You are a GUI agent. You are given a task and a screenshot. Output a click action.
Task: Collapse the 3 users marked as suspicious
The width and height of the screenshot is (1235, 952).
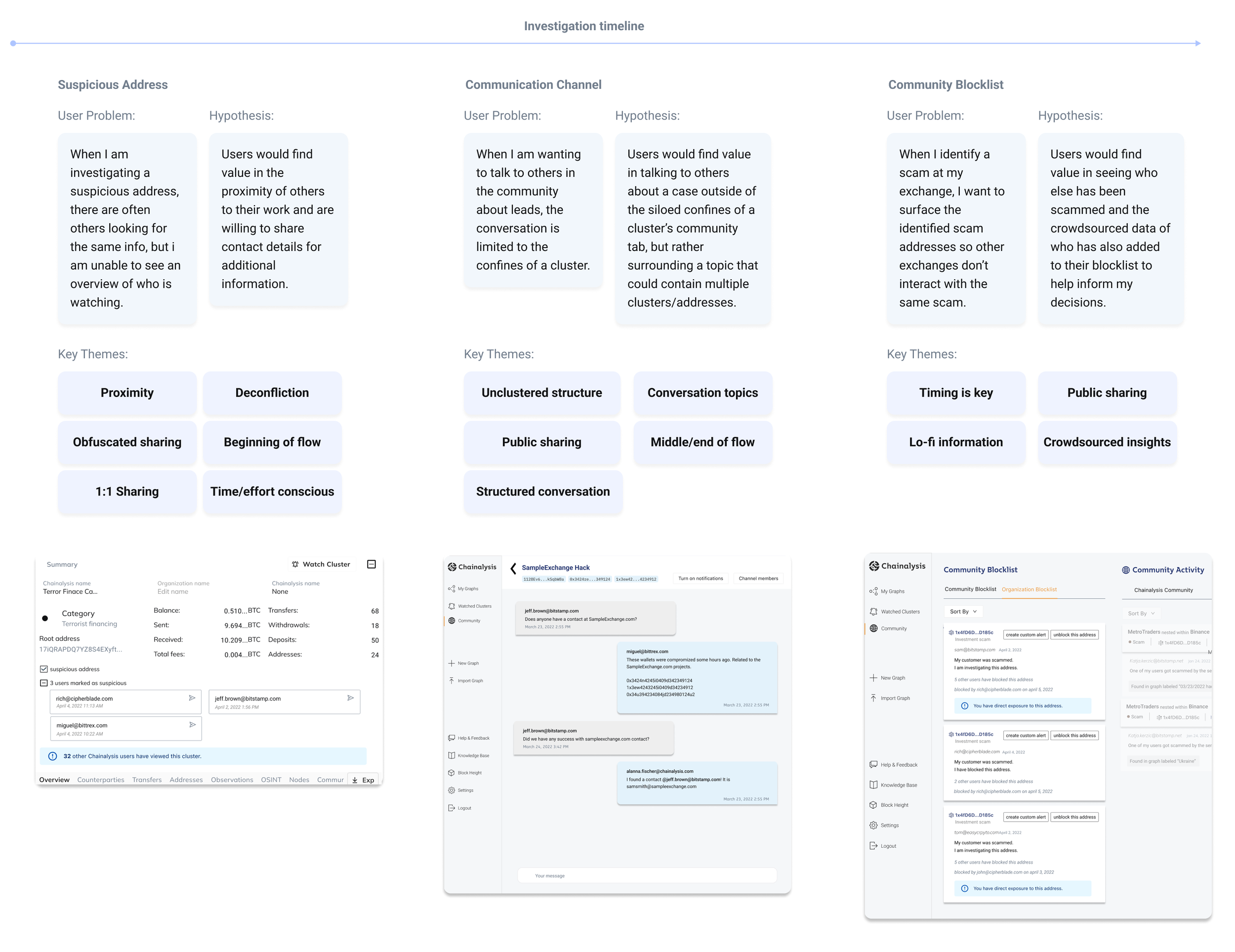tap(43, 683)
